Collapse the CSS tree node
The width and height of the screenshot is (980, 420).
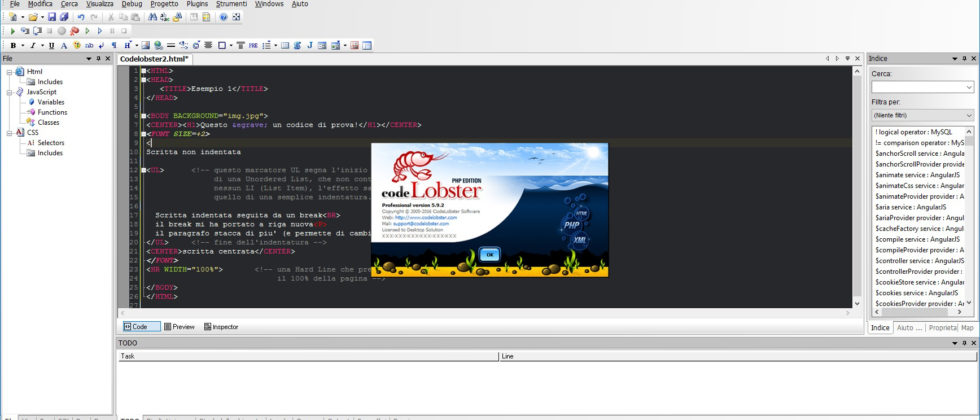click(8, 132)
